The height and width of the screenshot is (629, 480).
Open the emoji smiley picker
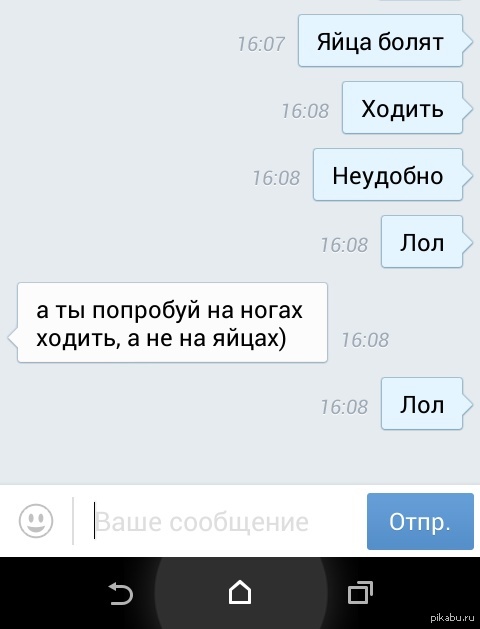36,521
